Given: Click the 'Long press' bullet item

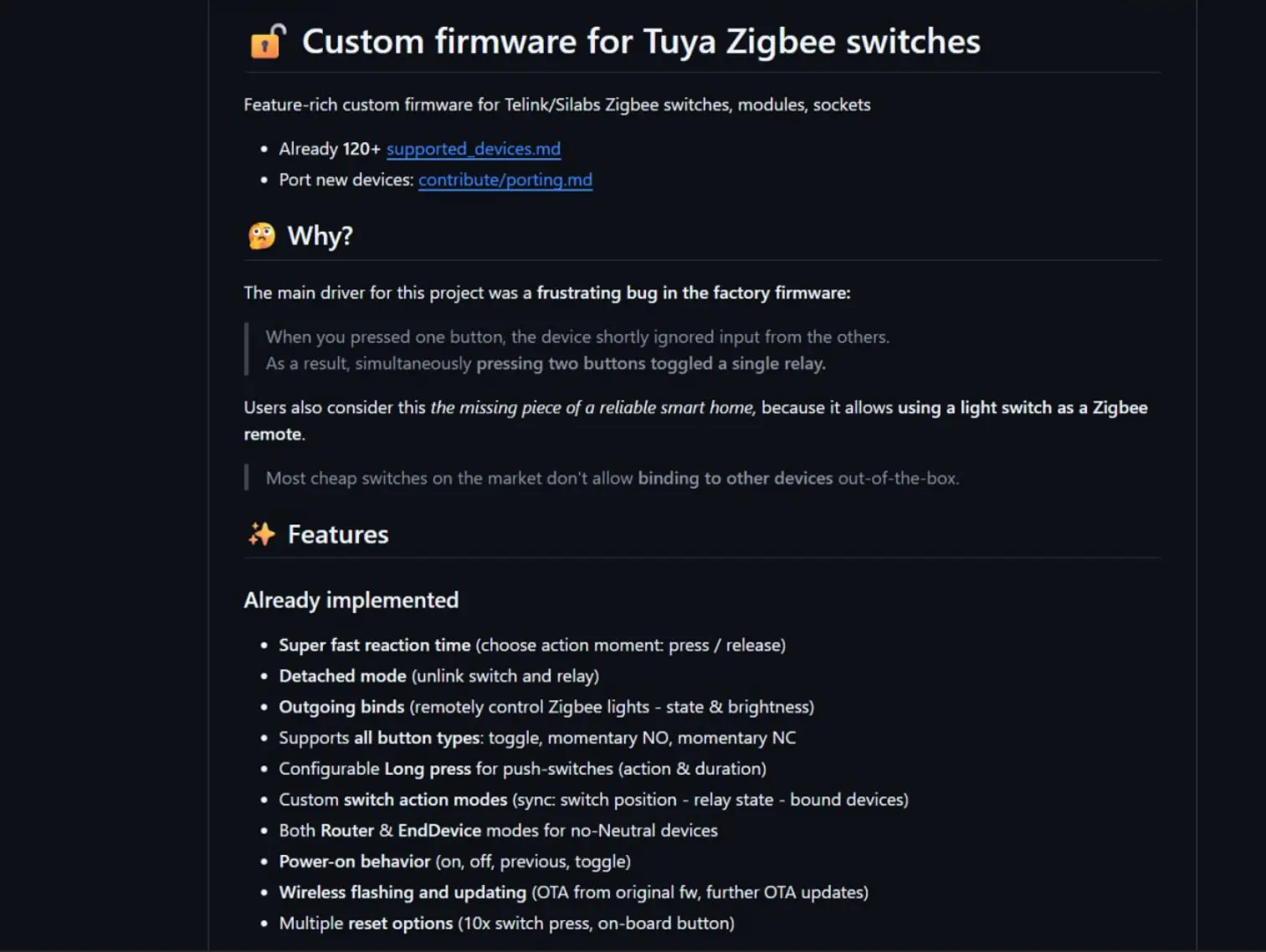Looking at the screenshot, I should click(522, 769).
